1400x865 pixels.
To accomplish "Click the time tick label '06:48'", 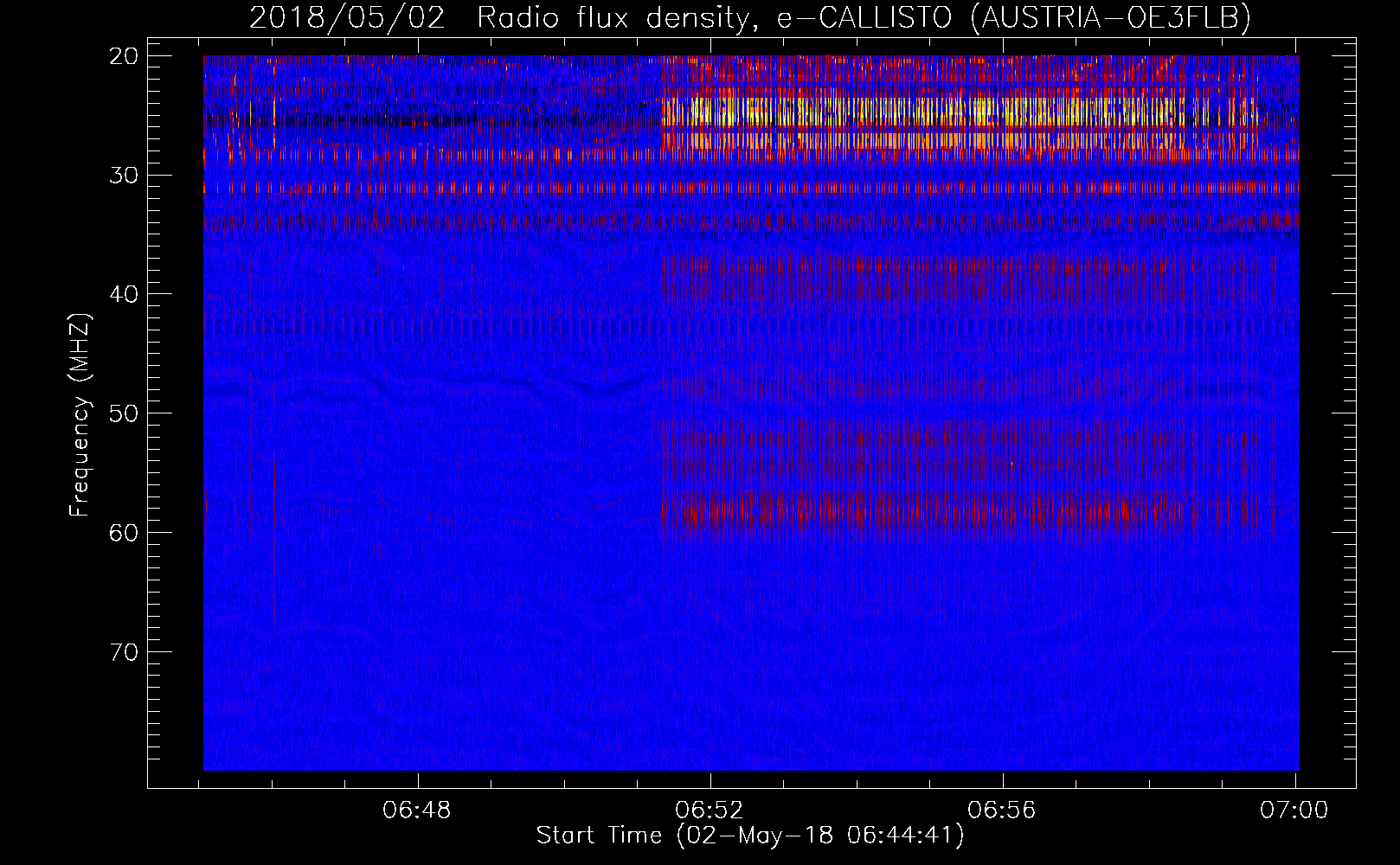I will pos(417,811).
